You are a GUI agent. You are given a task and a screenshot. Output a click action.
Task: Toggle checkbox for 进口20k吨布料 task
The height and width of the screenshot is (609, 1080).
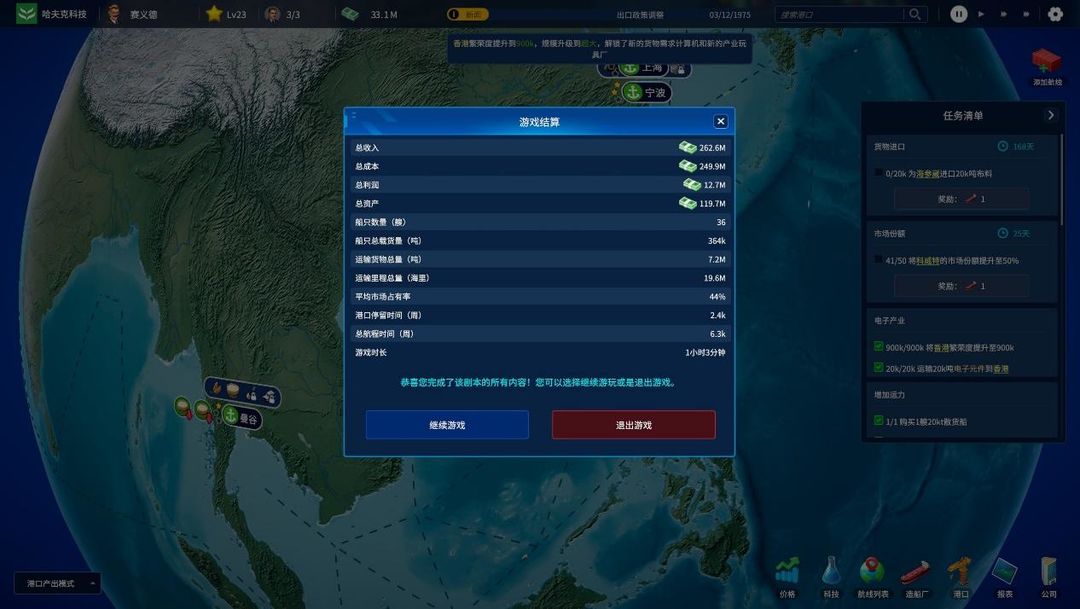click(878, 173)
